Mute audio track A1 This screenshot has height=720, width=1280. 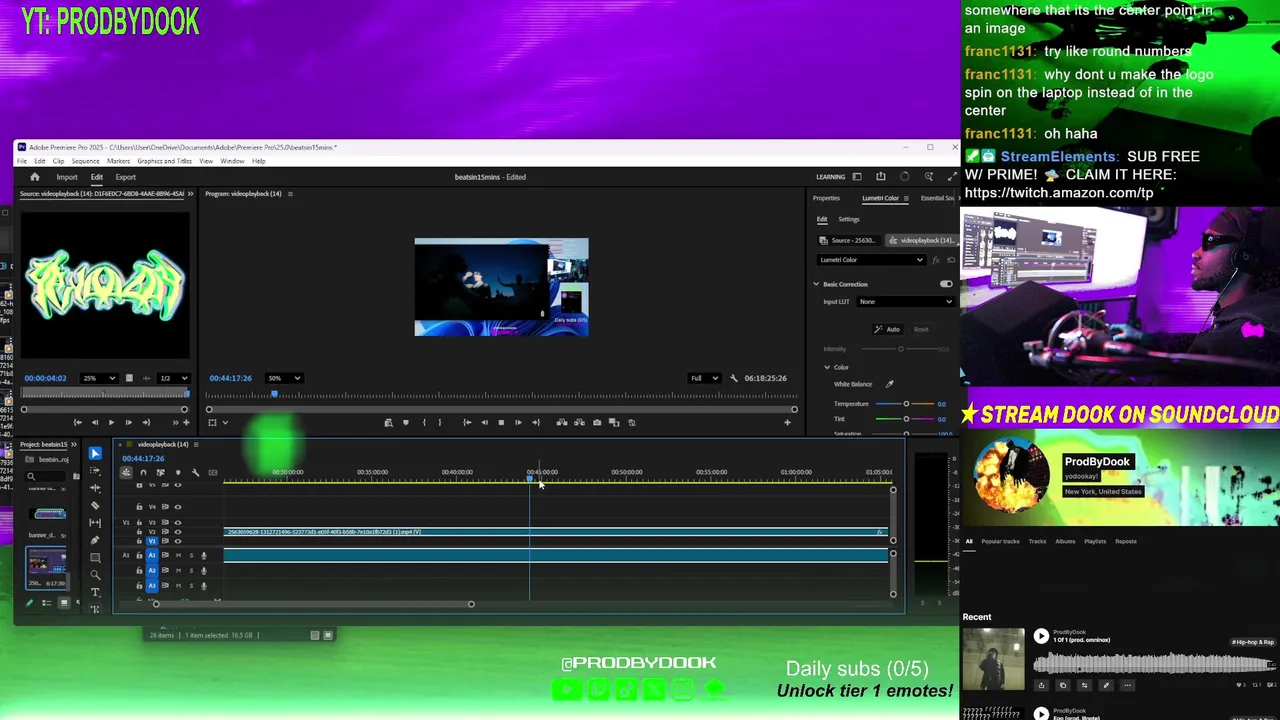coord(178,555)
